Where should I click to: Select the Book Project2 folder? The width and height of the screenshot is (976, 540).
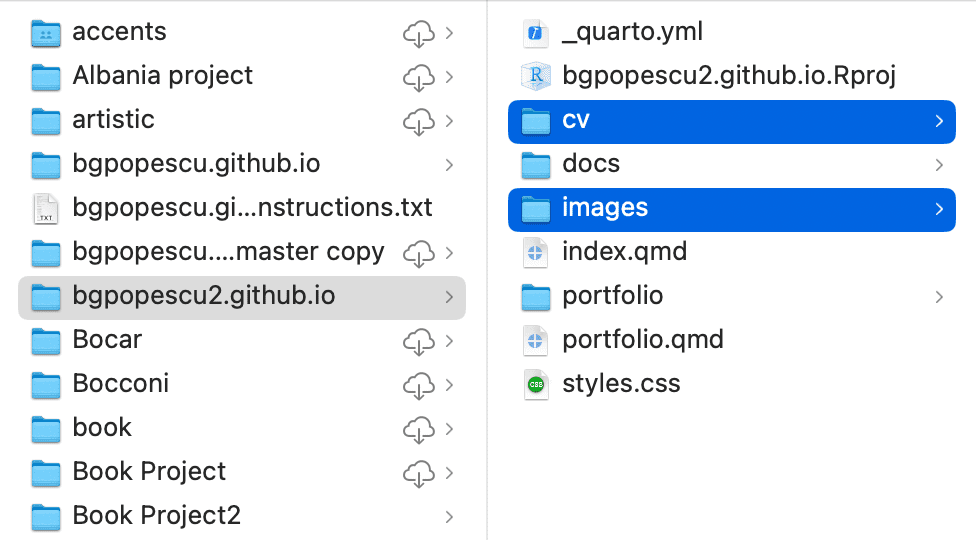point(156,516)
